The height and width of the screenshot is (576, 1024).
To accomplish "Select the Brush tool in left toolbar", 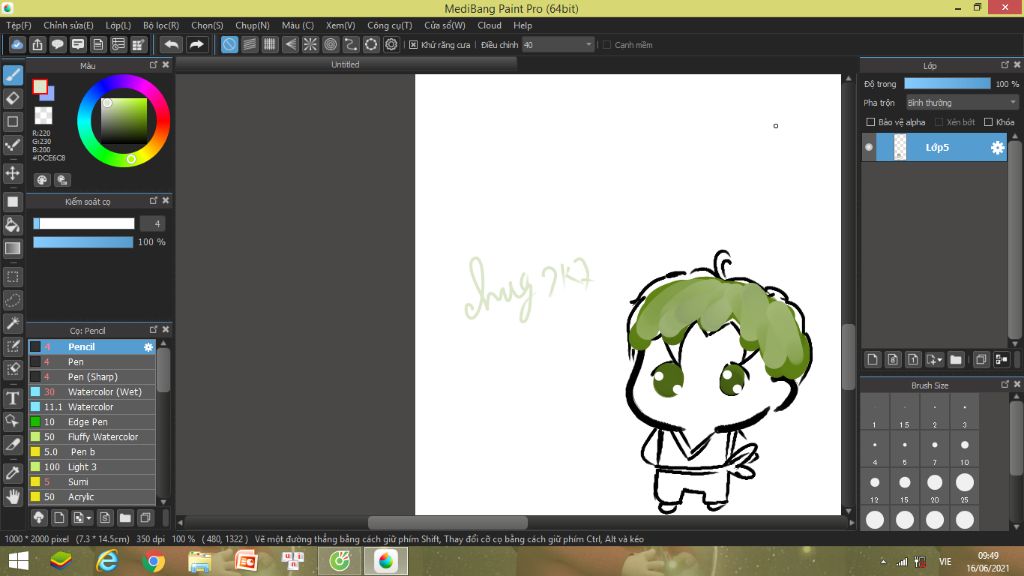I will coord(12,75).
